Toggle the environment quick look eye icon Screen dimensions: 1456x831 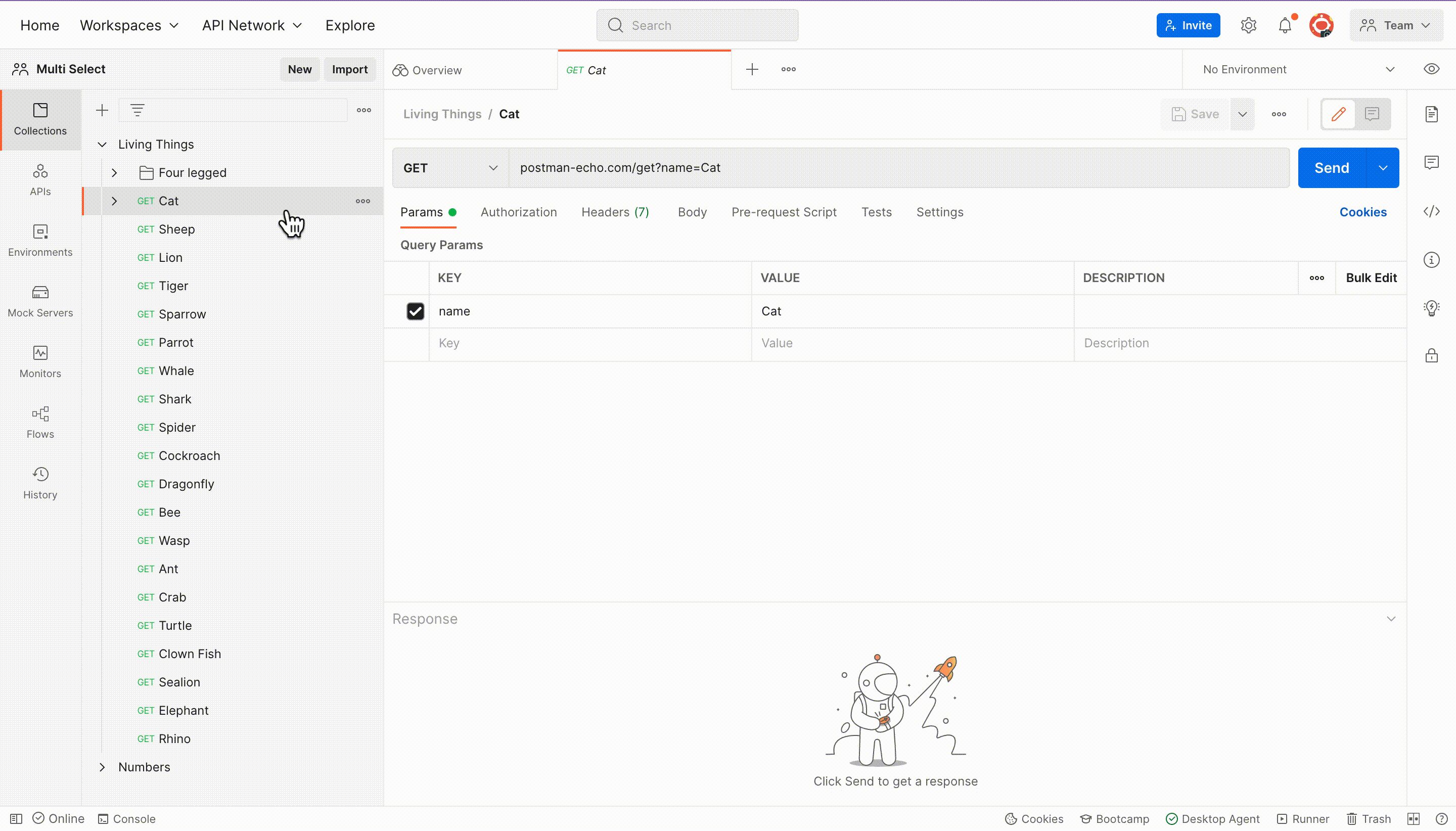(1431, 69)
